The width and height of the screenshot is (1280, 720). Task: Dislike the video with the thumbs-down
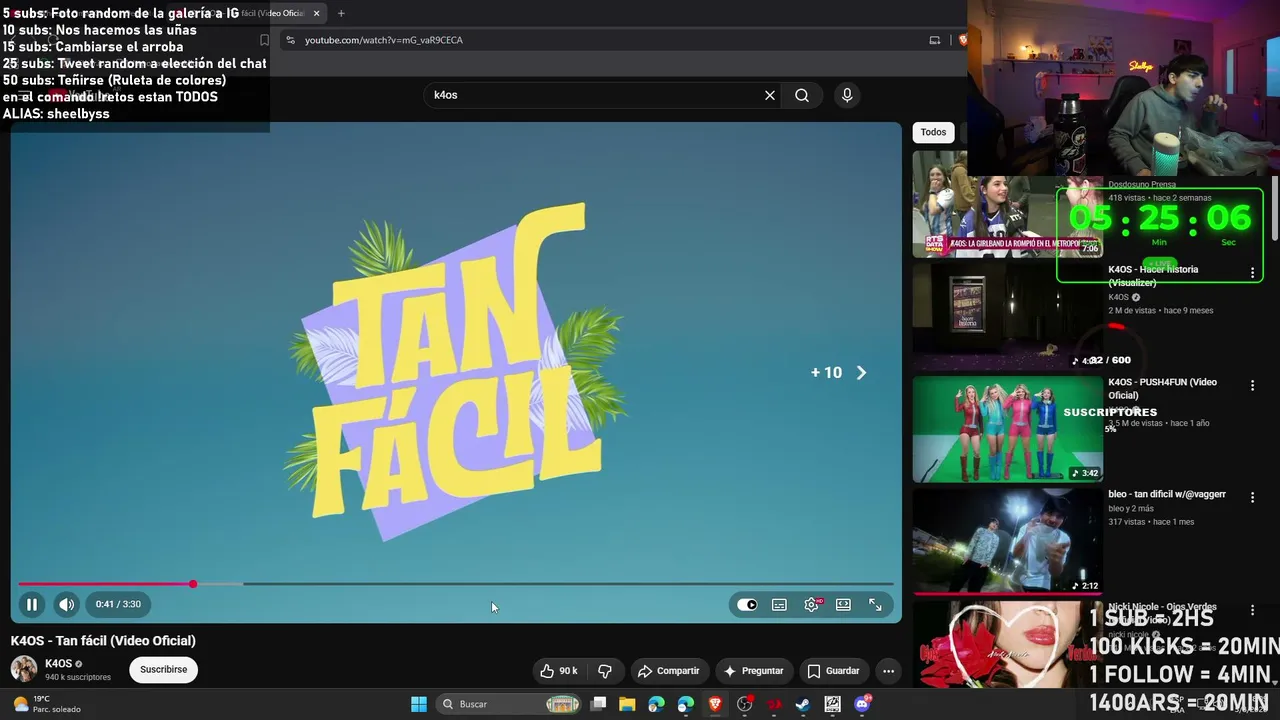(x=605, y=671)
